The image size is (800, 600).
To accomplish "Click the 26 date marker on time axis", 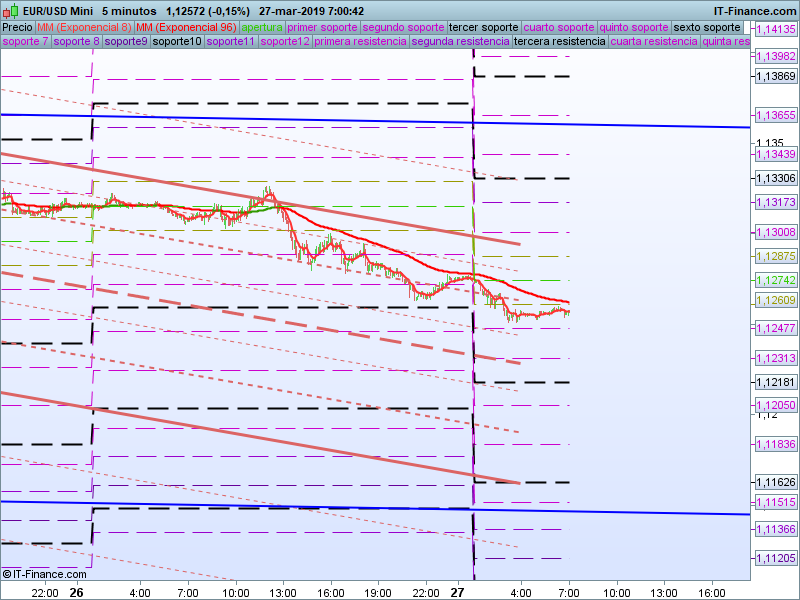I will (76, 592).
